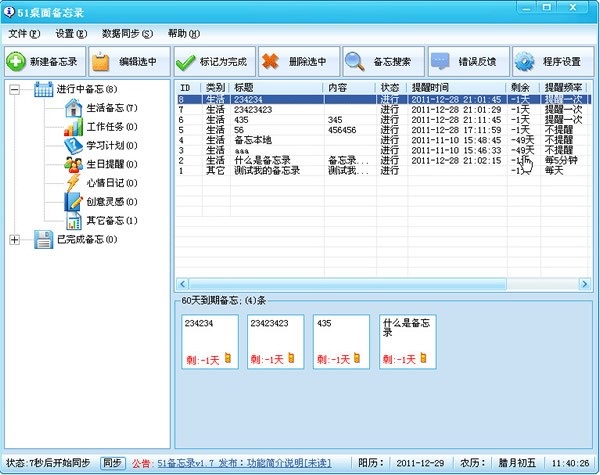This screenshot has width=600, height=475.
Task: Open the 435 expiring memo card
Action: 341,341
